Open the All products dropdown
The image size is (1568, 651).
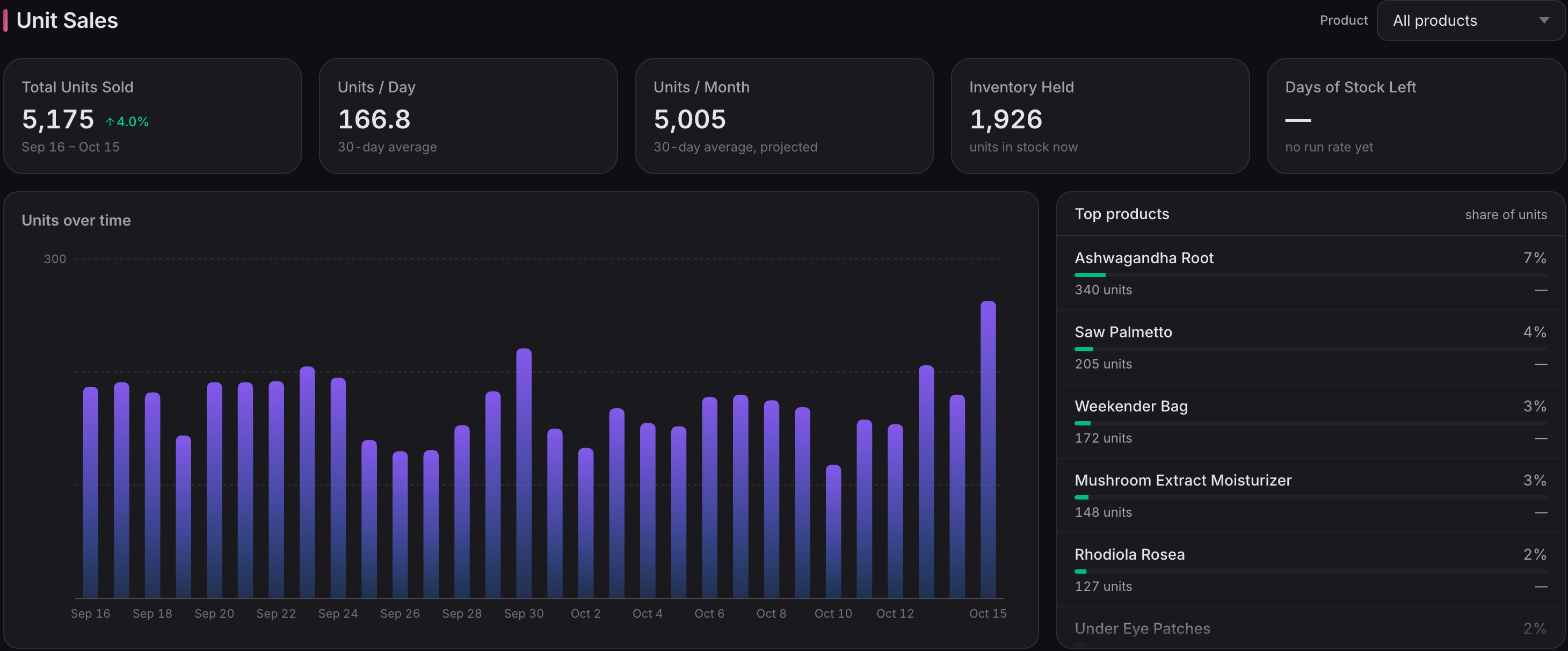click(1471, 21)
